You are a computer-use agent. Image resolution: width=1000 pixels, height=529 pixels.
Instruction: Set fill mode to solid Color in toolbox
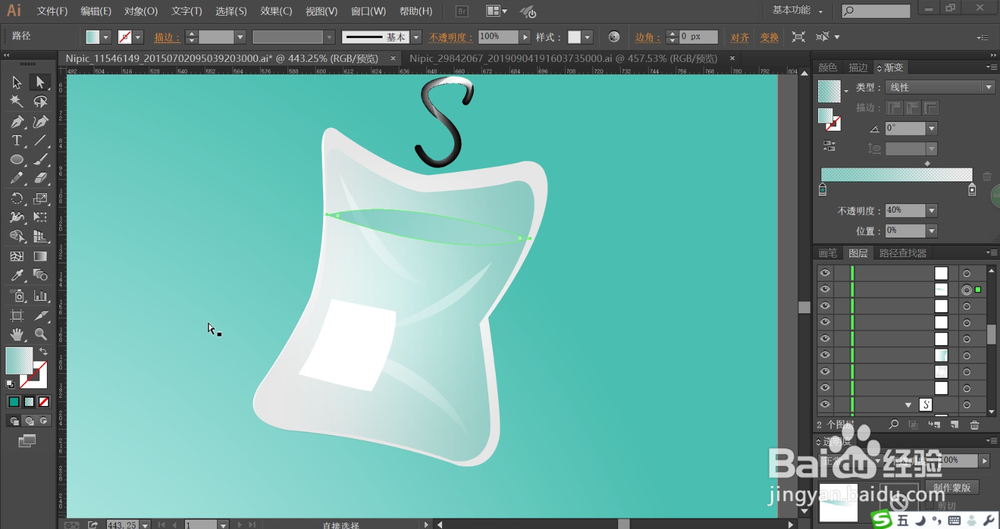14,402
